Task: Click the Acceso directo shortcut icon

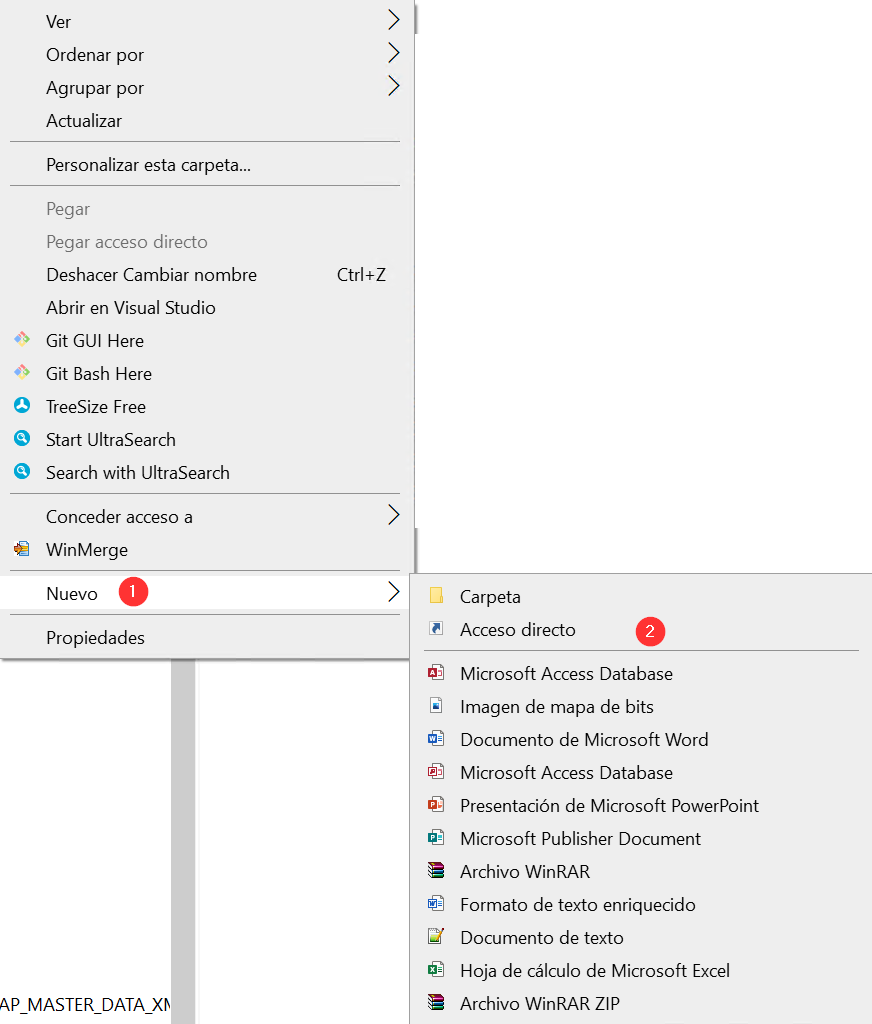Action: [436, 628]
